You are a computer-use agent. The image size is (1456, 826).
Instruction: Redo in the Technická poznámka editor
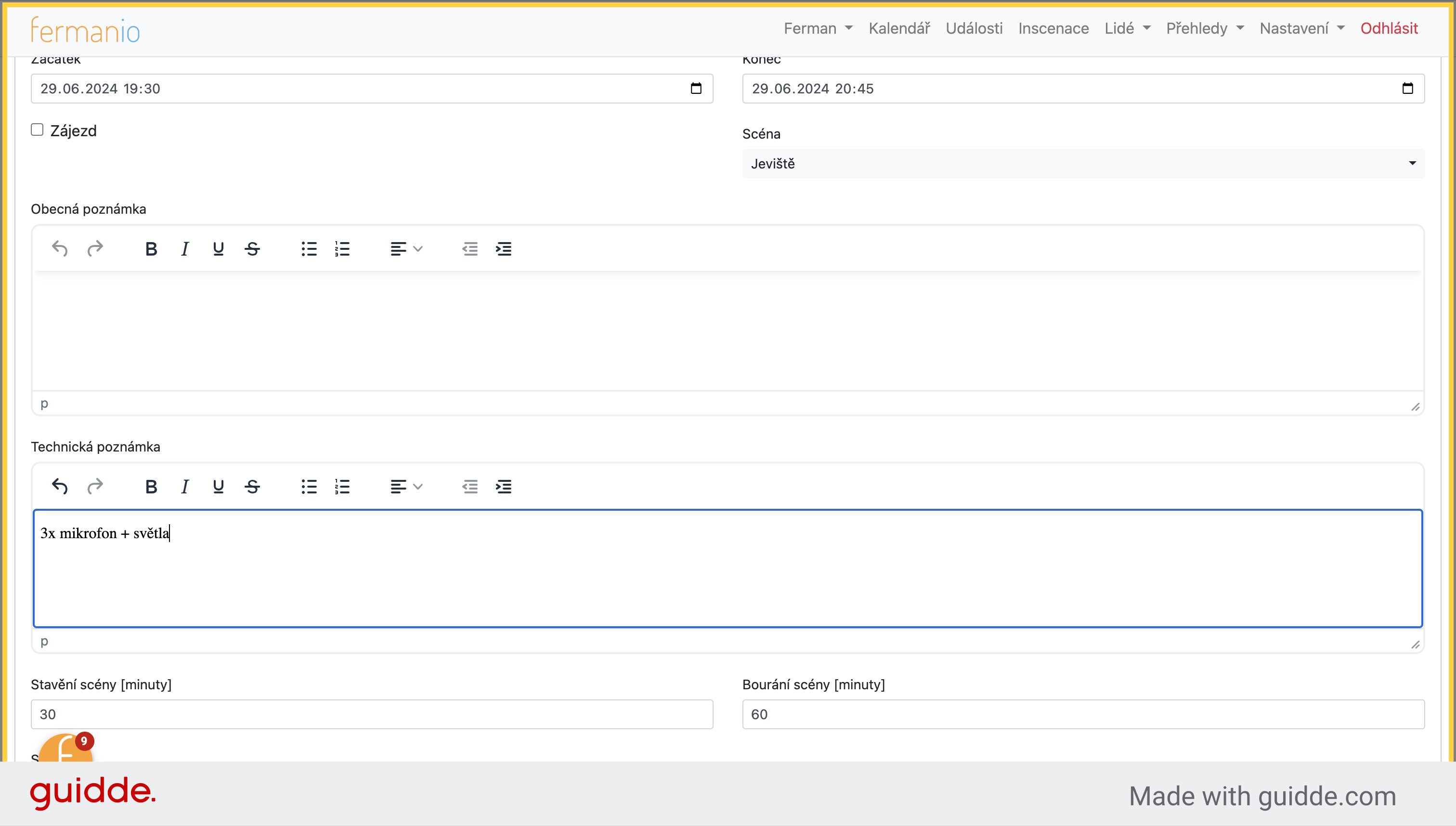coord(95,486)
